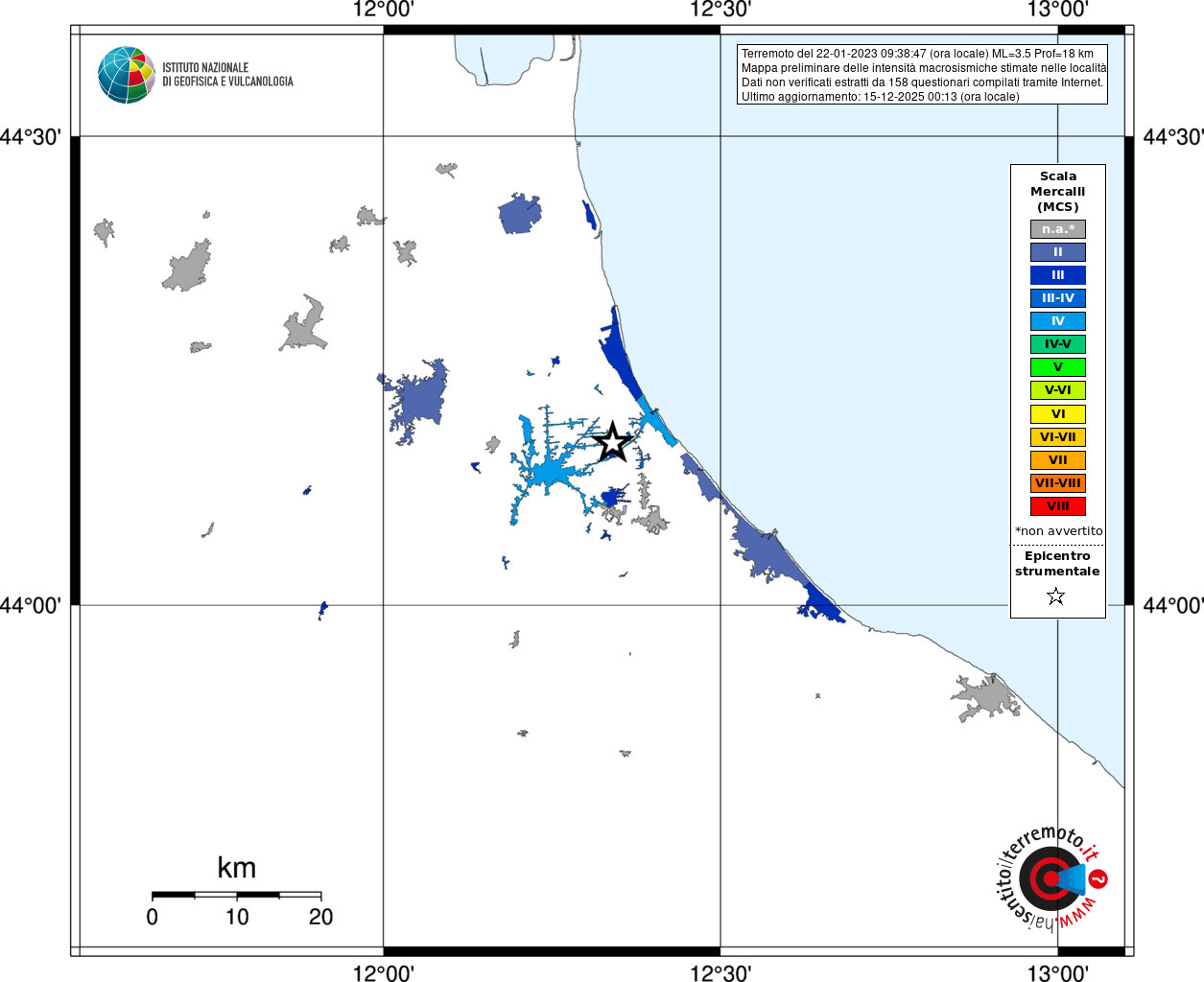
Task: Select the intensity III legend swatch
Action: (x=1058, y=275)
